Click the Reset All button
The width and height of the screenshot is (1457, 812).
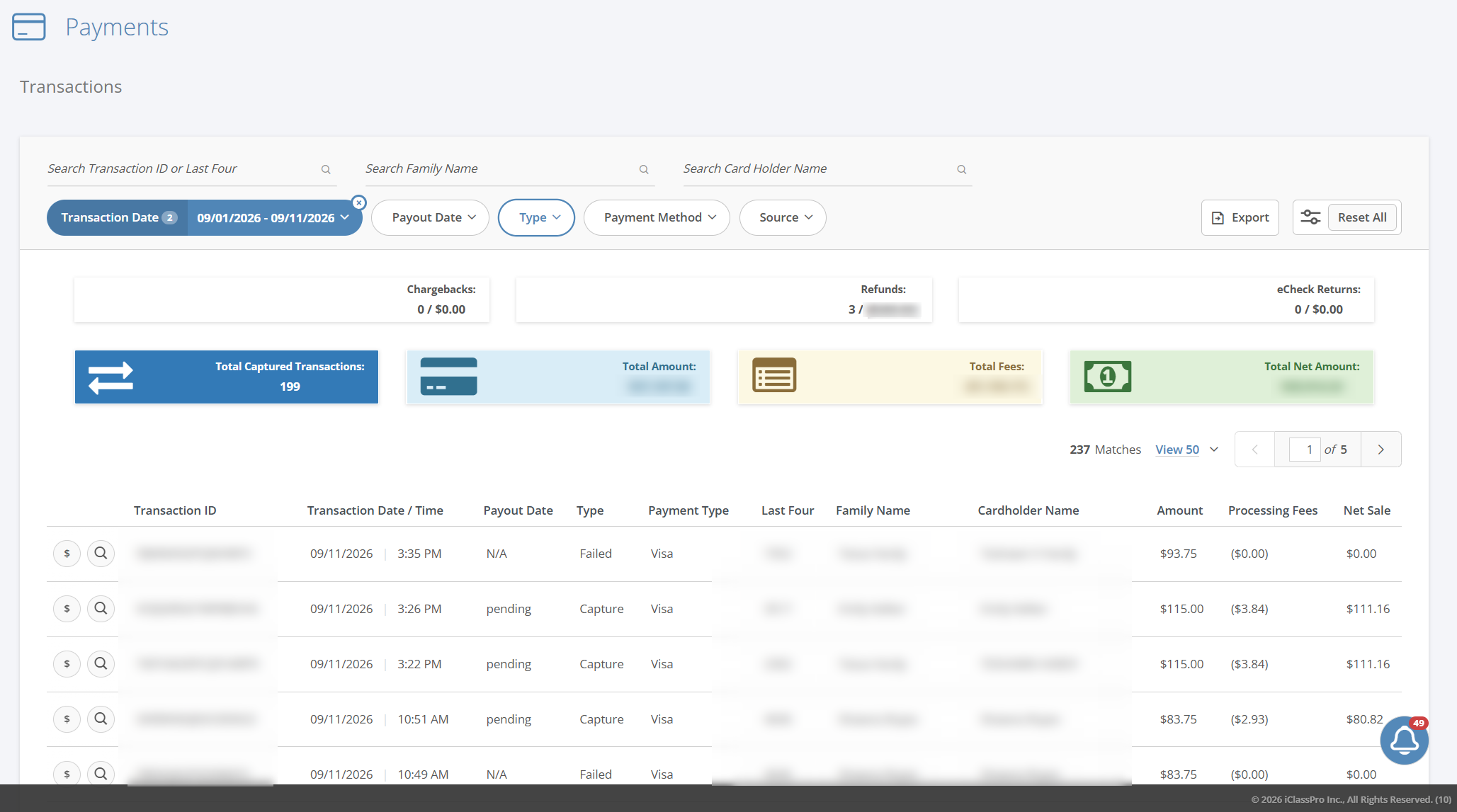1362,217
